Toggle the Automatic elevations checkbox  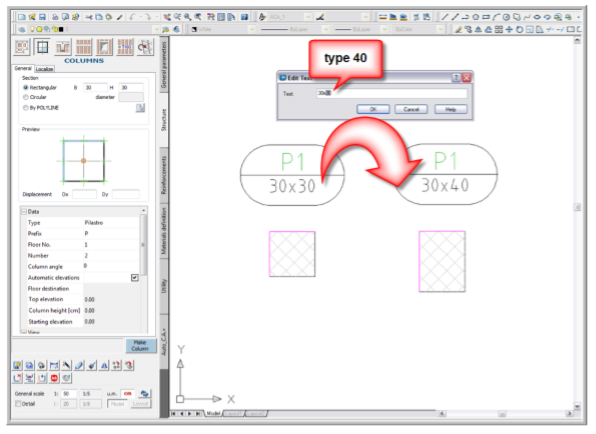pos(135,278)
